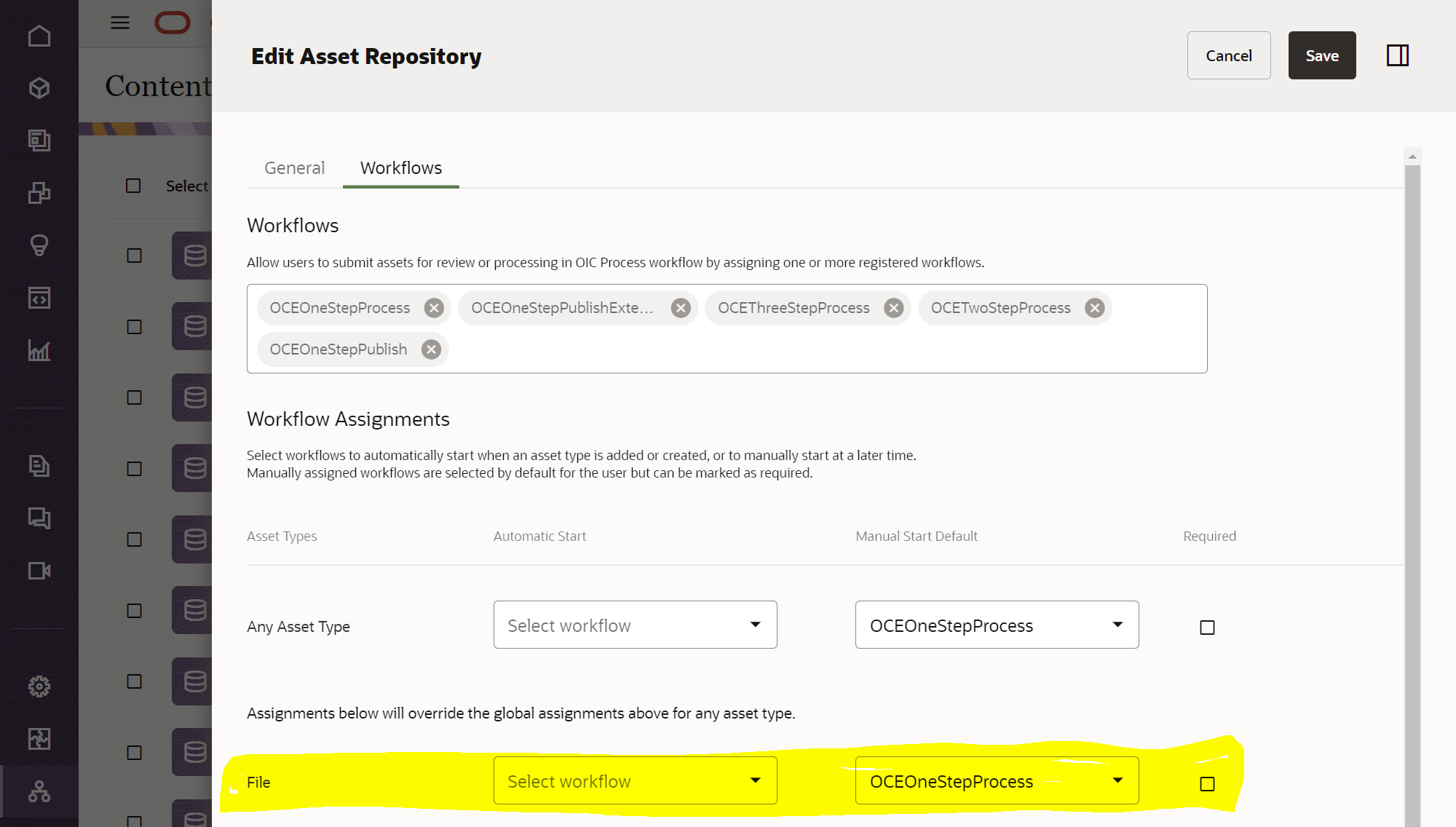Open the Assets cube icon in sidebar
The width and height of the screenshot is (1456, 827).
click(39, 88)
